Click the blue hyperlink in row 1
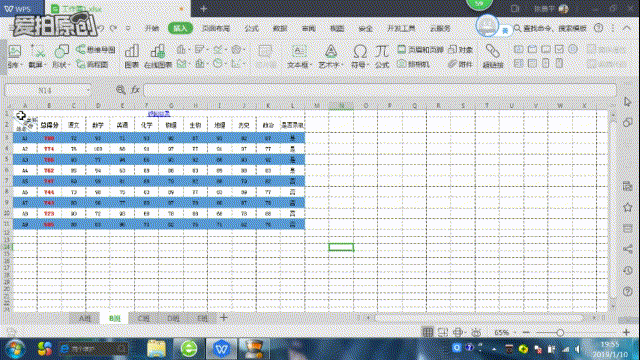Image resolution: width=640 pixels, height=360 pixels. [159, 114]
